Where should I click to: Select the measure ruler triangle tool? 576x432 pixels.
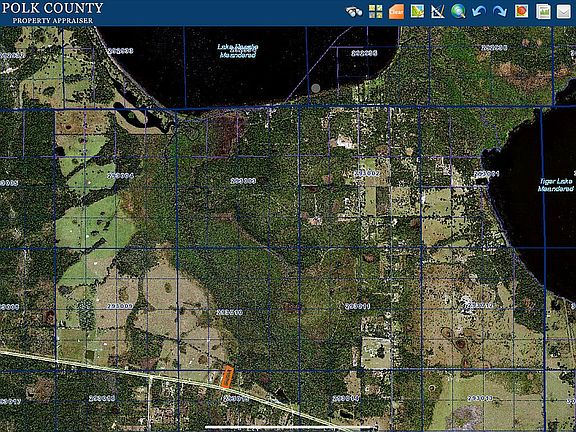pyautogui.click(x=438, y=11)
